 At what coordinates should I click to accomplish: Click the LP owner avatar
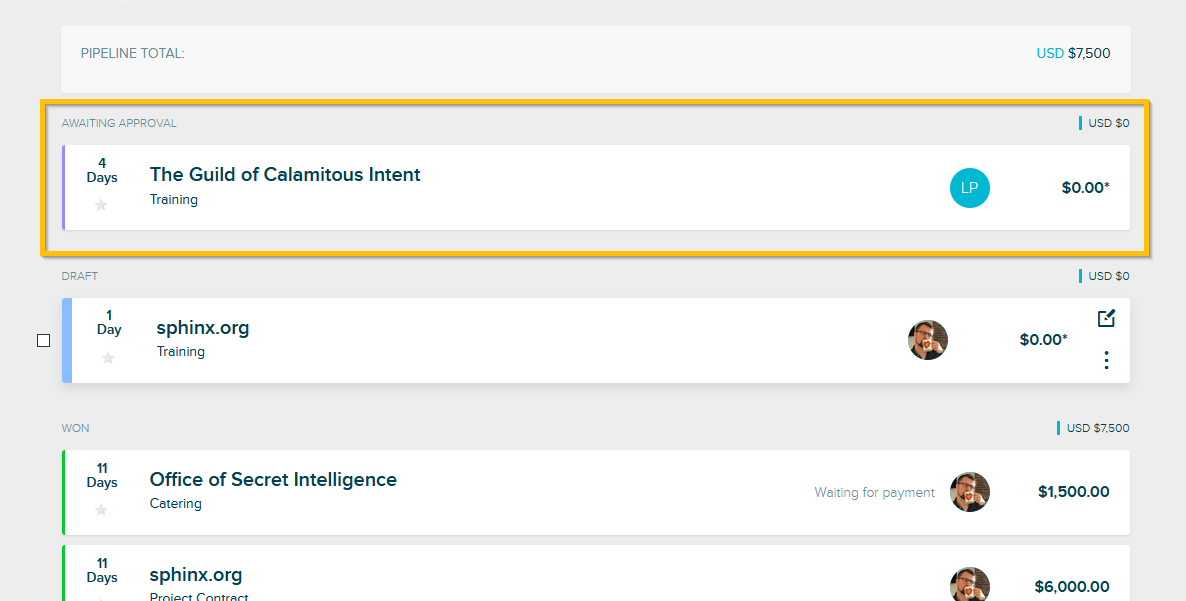click(x=969, y=188)
